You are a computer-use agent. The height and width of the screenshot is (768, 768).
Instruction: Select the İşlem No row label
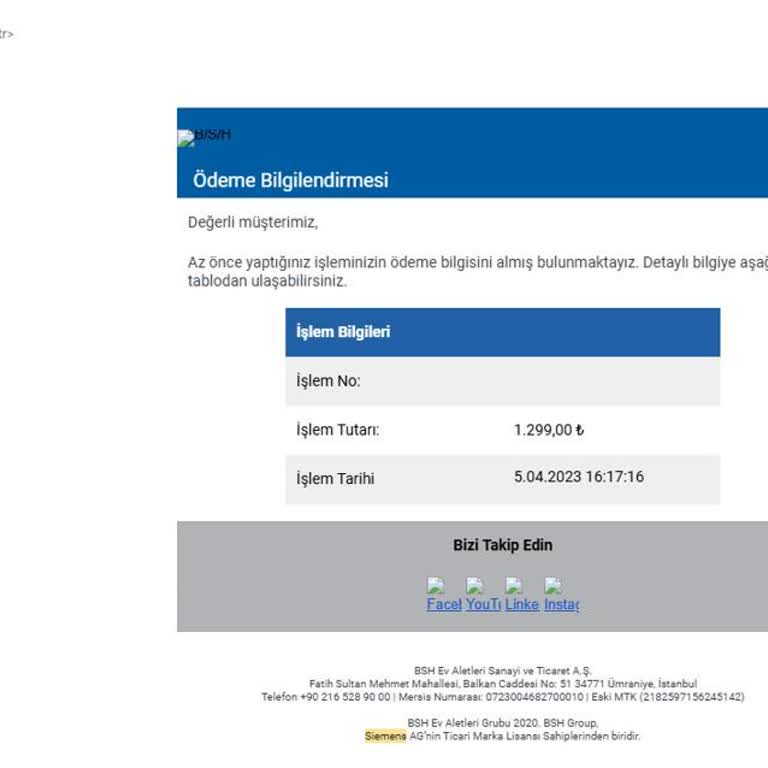pyautogui.click(x=328, y=381)
